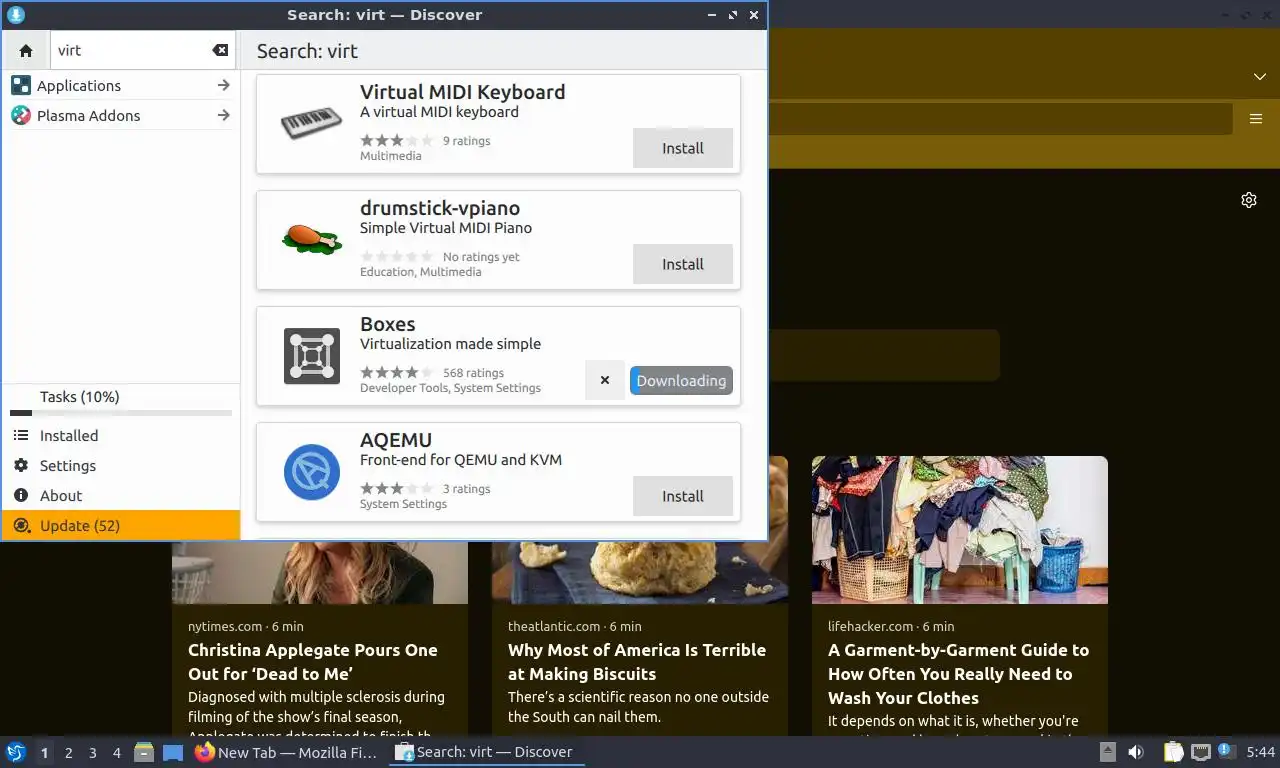The image size is (1280, 768).
Task: Click the Virtual MIDI Keyboard star rating
Action: [397, 141]
